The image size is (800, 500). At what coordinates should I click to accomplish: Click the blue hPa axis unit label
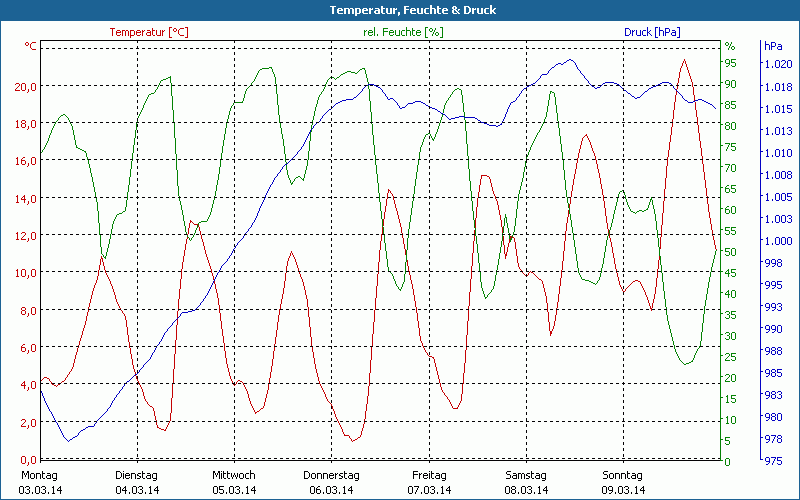tap(773, 46)
